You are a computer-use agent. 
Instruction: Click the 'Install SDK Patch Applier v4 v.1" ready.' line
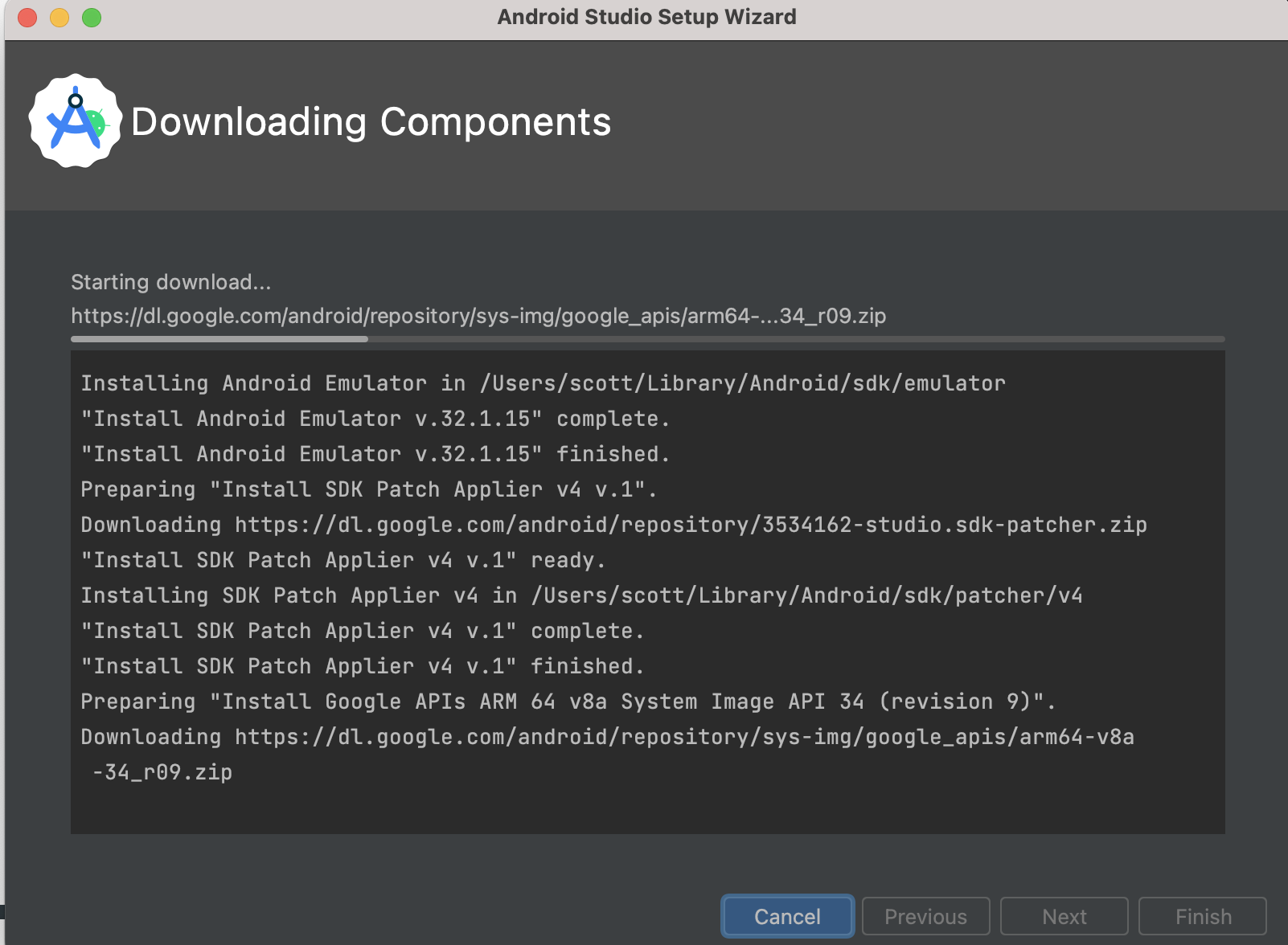(343, 560)
